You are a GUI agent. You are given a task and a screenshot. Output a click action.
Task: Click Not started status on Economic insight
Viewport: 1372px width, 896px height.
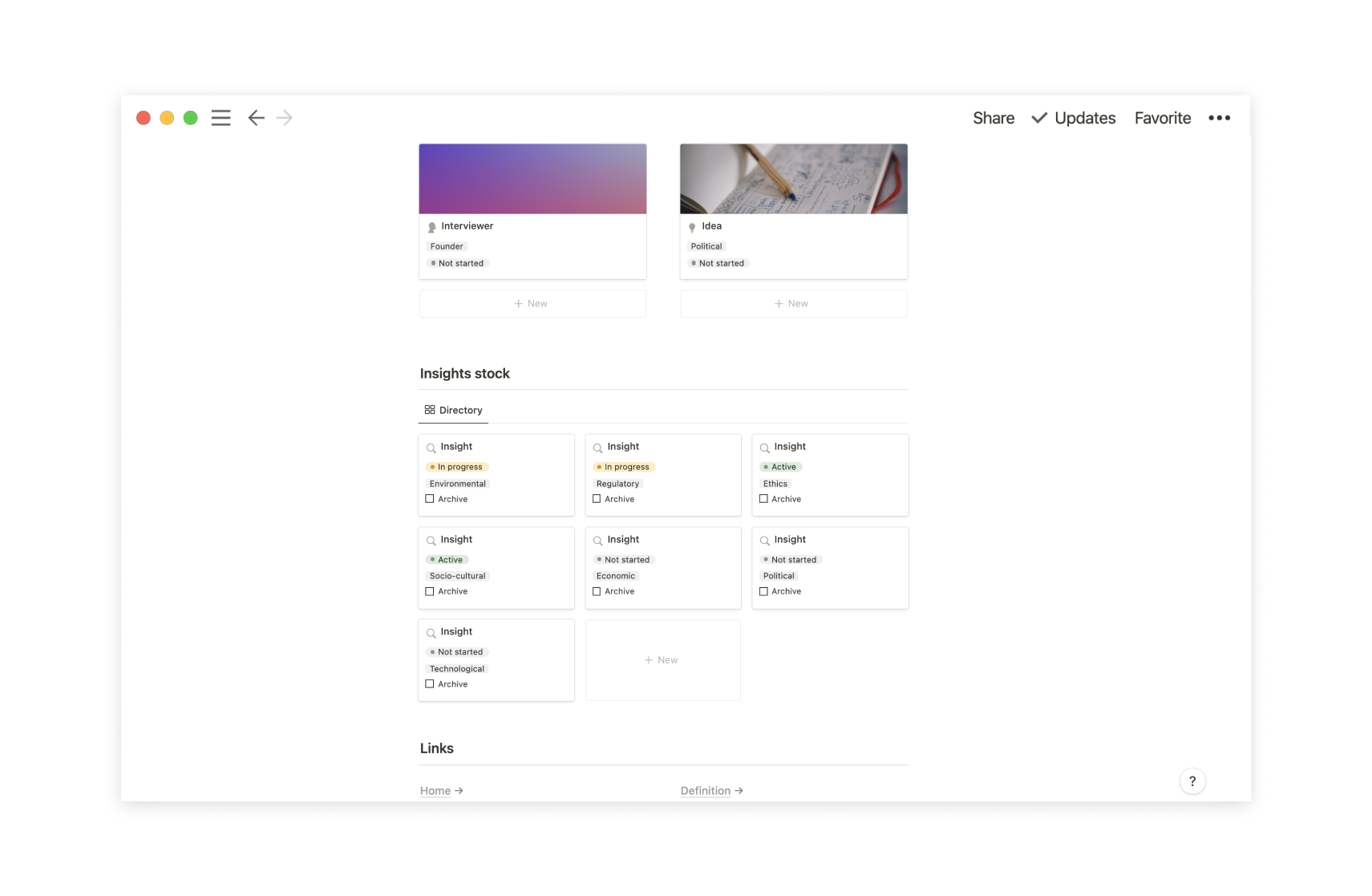[624, 560]
